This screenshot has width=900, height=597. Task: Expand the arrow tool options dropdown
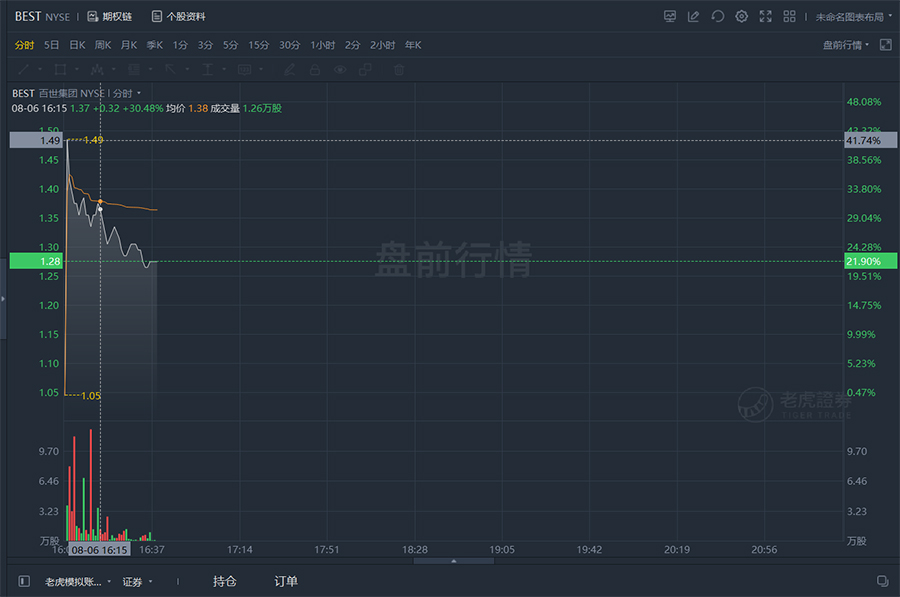click(187, 69)
